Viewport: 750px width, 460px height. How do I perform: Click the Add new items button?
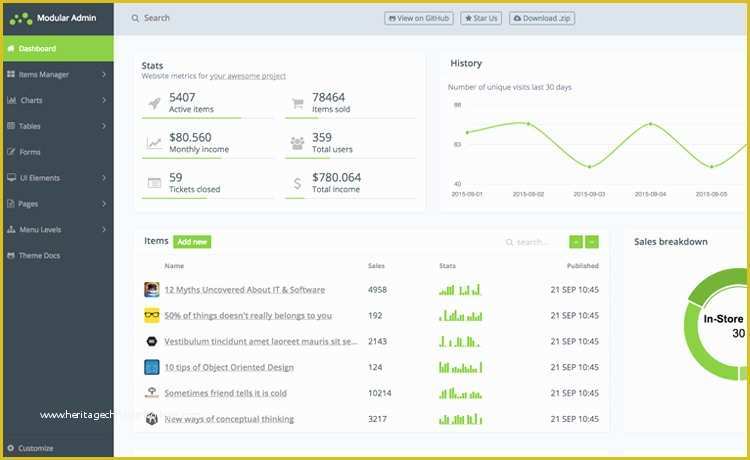(x=192, y=242)
